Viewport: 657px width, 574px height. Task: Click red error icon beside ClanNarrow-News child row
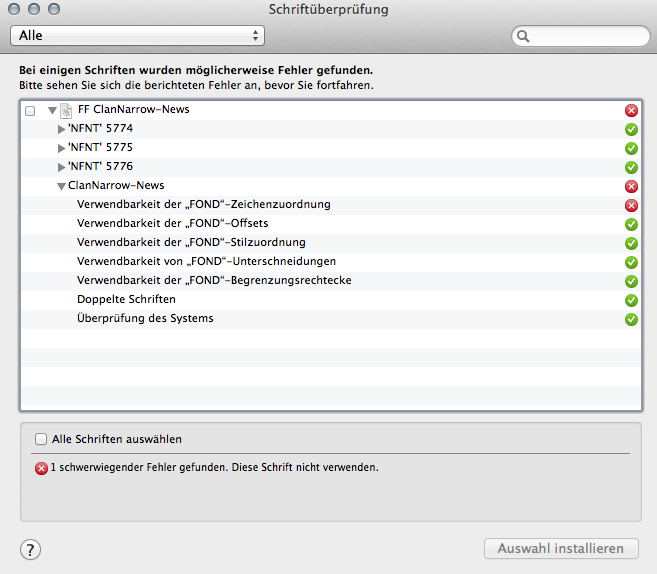point(631,186)
